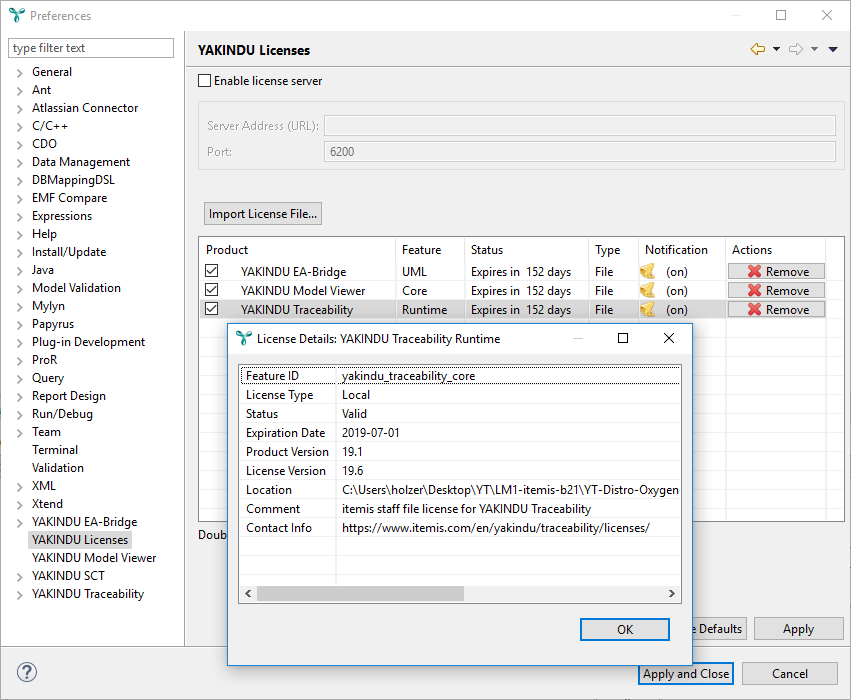
Task: Click the type filter text field
Action: (90, 48)
